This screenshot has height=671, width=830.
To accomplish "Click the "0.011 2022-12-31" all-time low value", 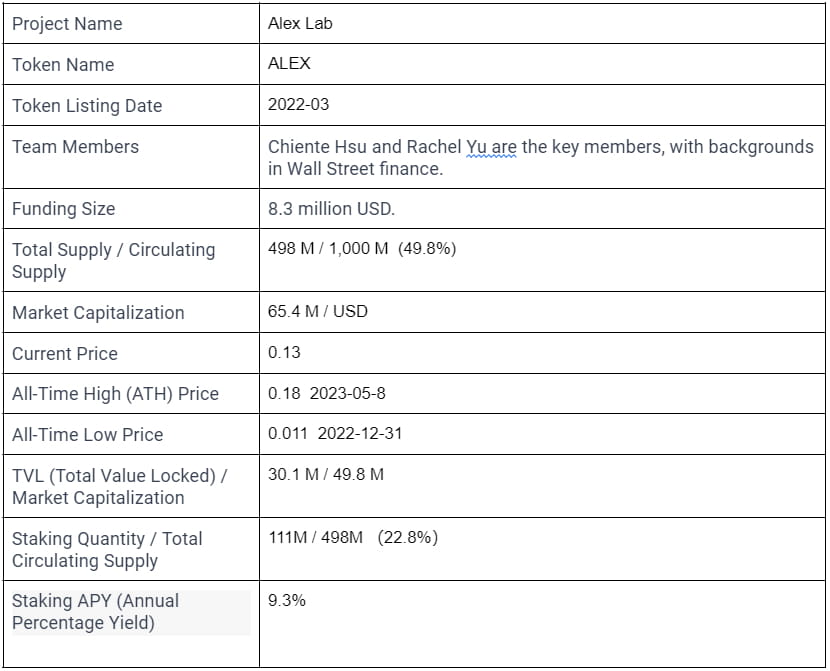I will (334, 434).
